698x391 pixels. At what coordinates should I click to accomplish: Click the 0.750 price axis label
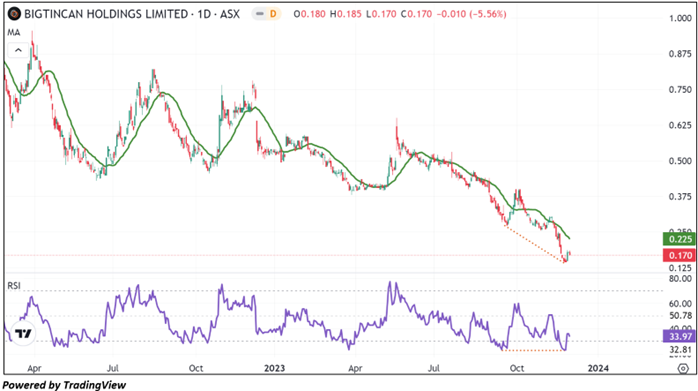click(680, 90)
